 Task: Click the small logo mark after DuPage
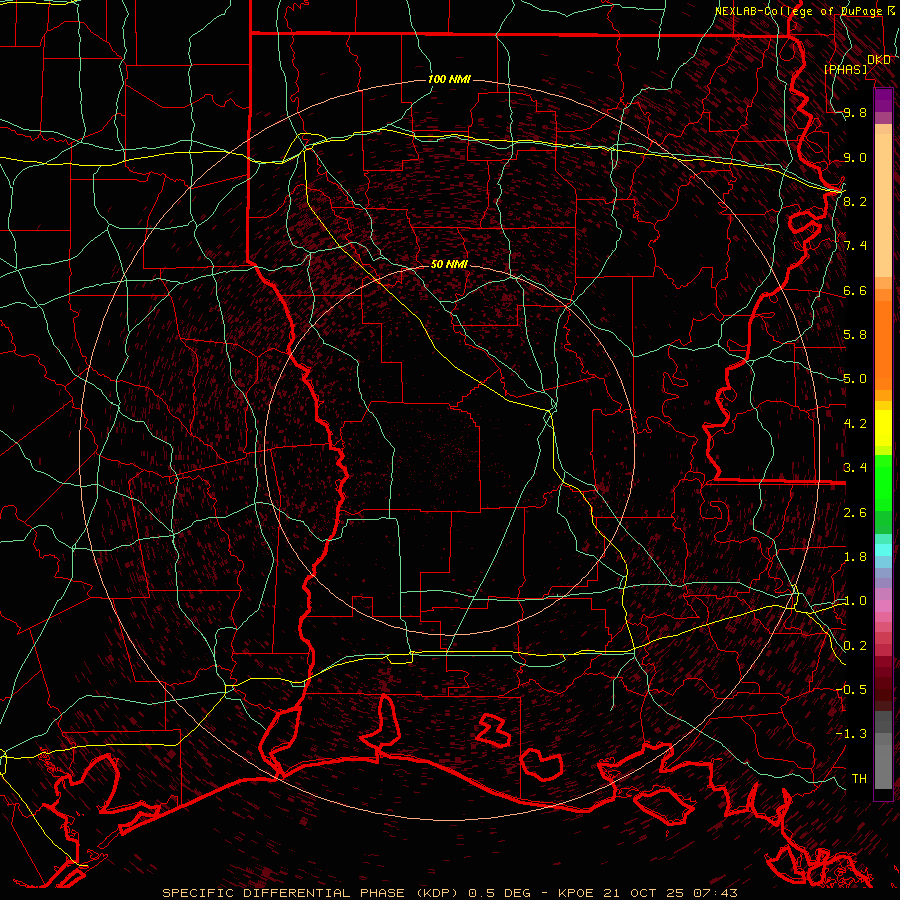(x=891, y=10)
